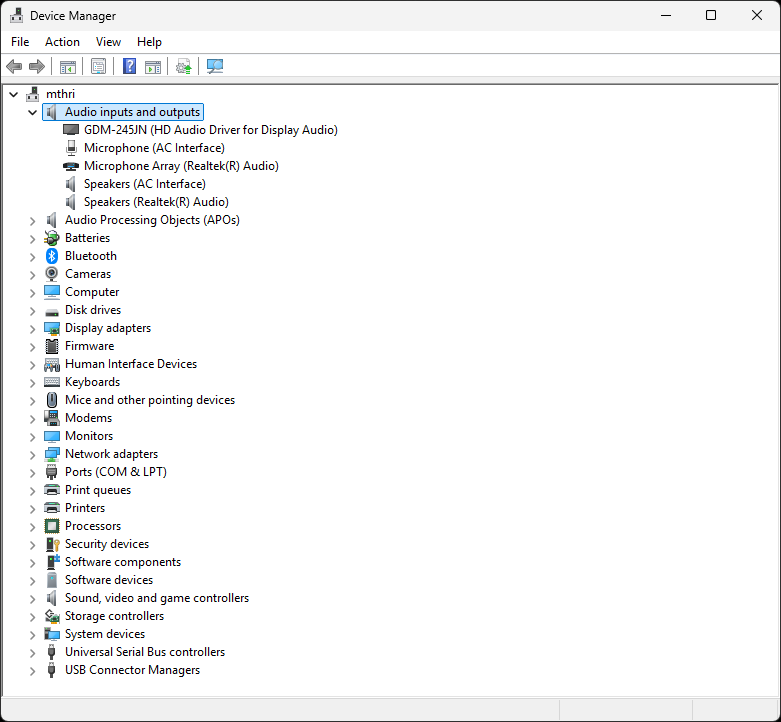Expand the Monitors category chevron
This screenshot has height=722, width=781.
pyautogui.click(x=32, y=437)
